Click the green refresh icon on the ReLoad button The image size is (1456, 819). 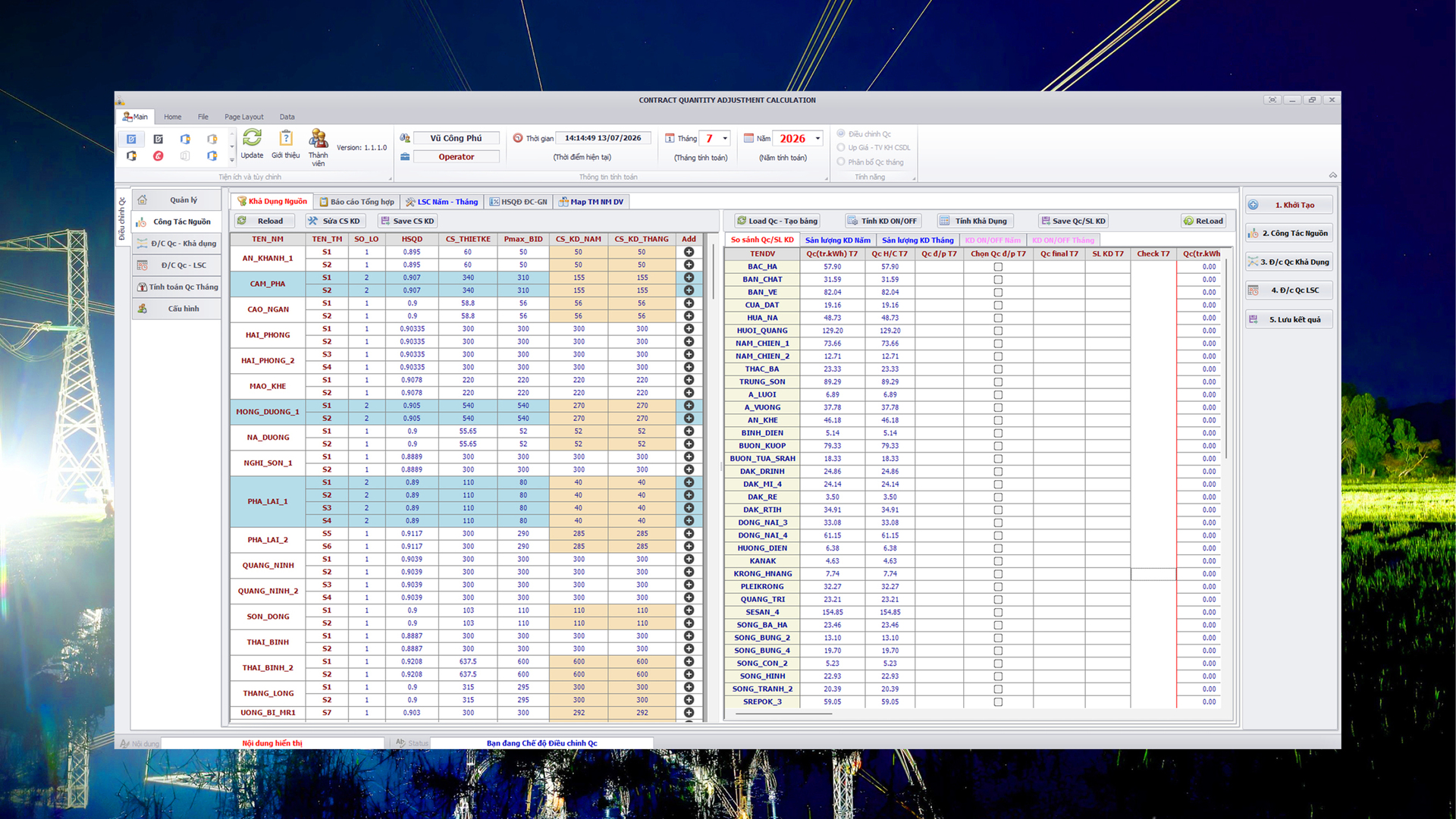1188,221
